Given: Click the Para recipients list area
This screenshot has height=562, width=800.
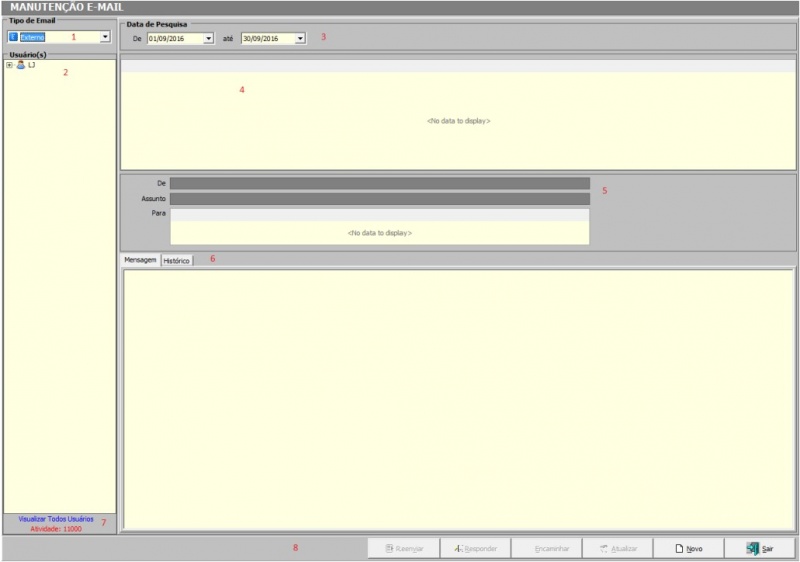Looking at the screenshot, I should 379,231.
